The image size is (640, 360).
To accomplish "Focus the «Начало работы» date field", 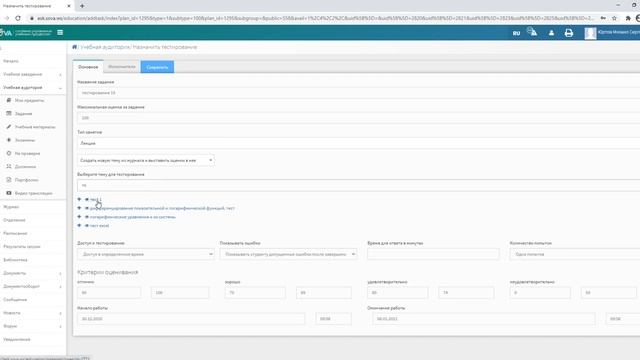I will tap(191, 319).
